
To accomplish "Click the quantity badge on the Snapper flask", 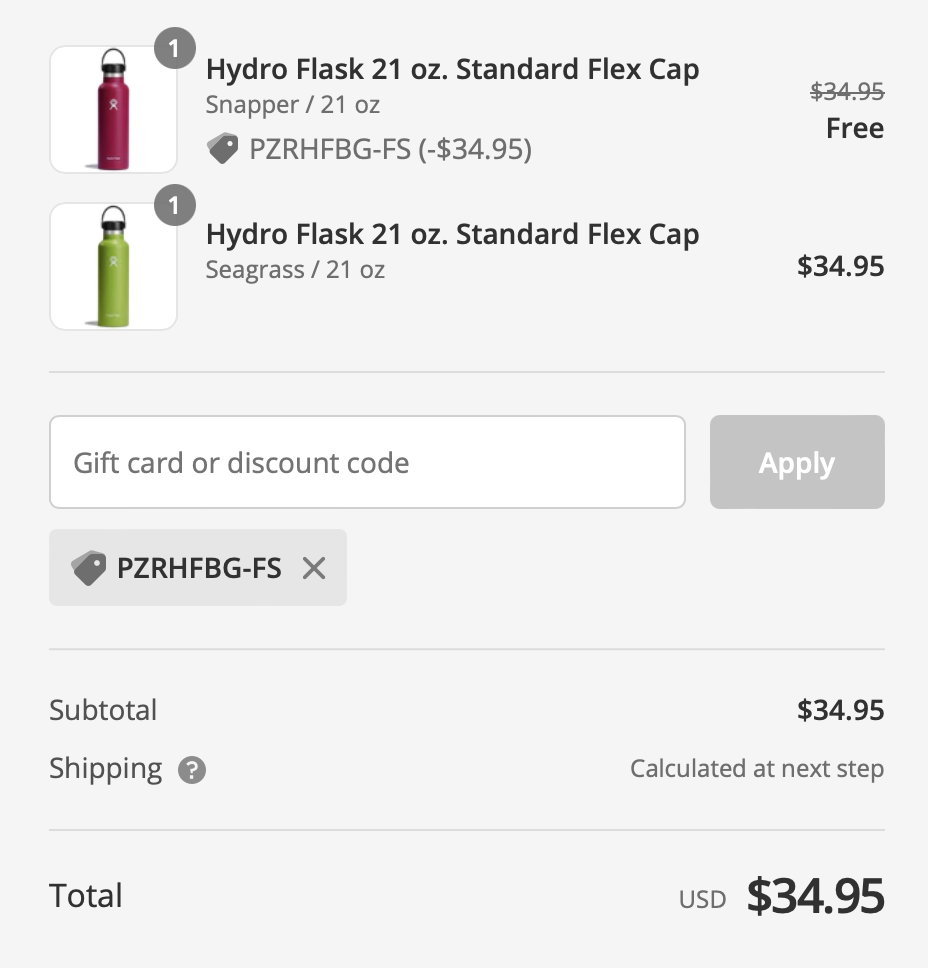I will click(x=176, y=48).
